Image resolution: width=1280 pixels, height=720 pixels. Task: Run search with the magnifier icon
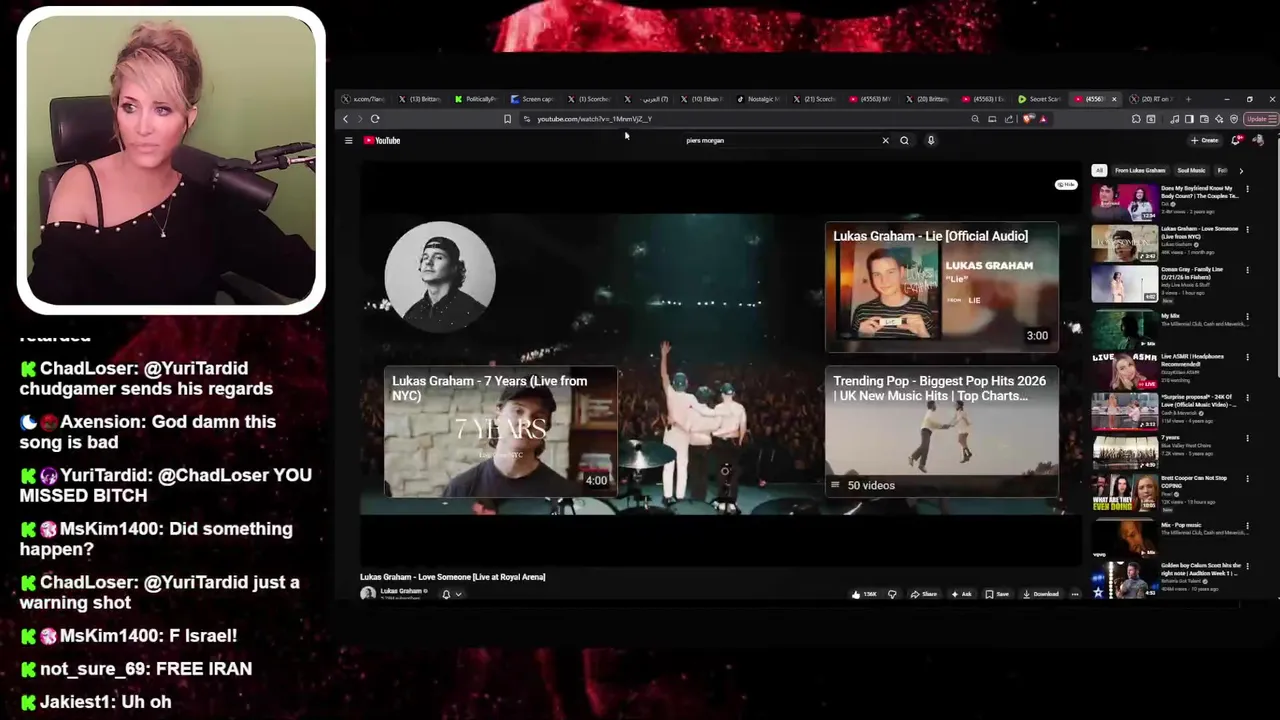coord(904,141)
